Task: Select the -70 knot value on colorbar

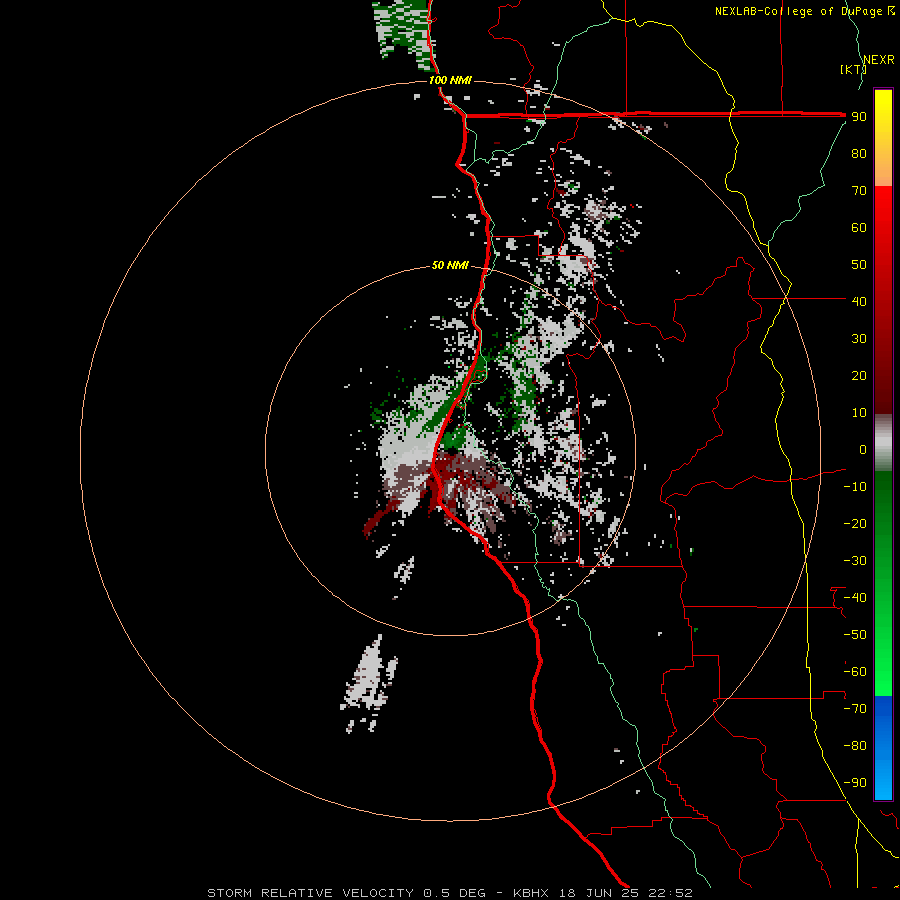Action: pos(855,709)
